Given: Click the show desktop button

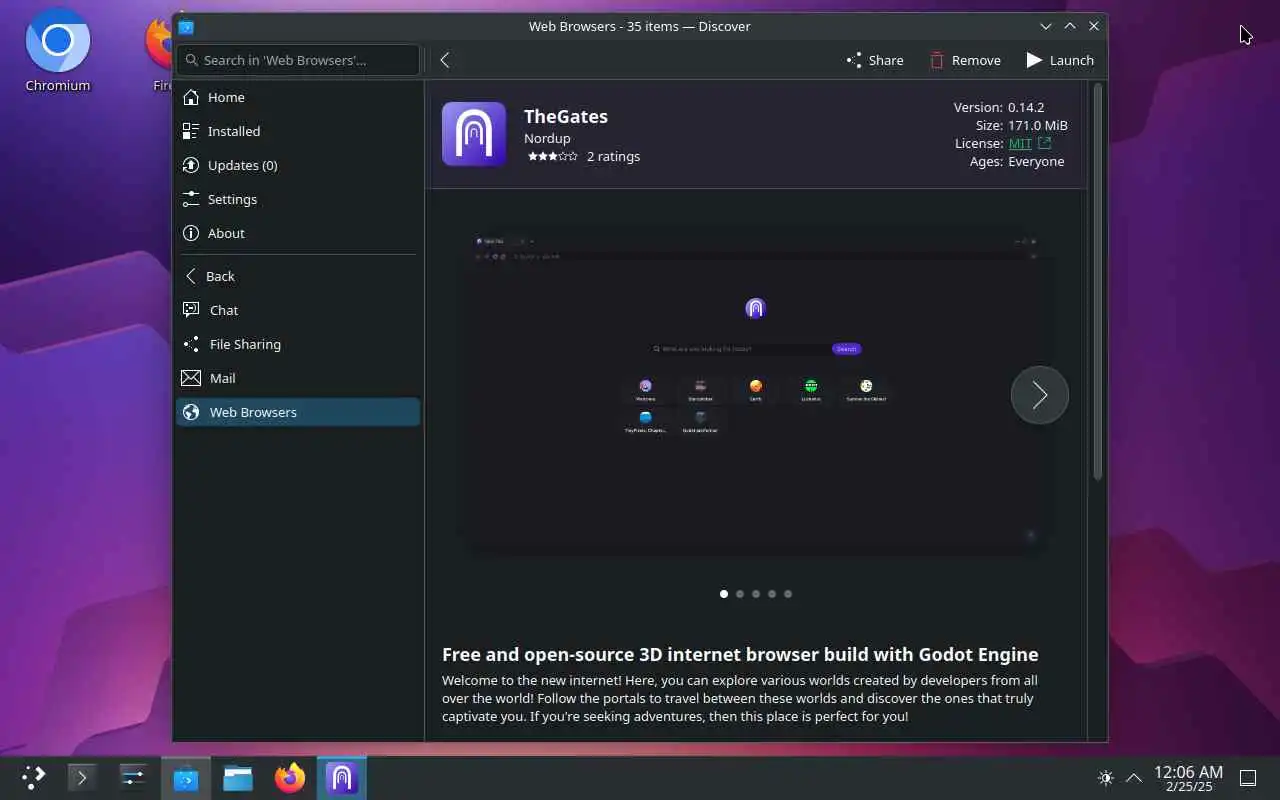Looking at the screenshot, I should tap(1248, 778).
